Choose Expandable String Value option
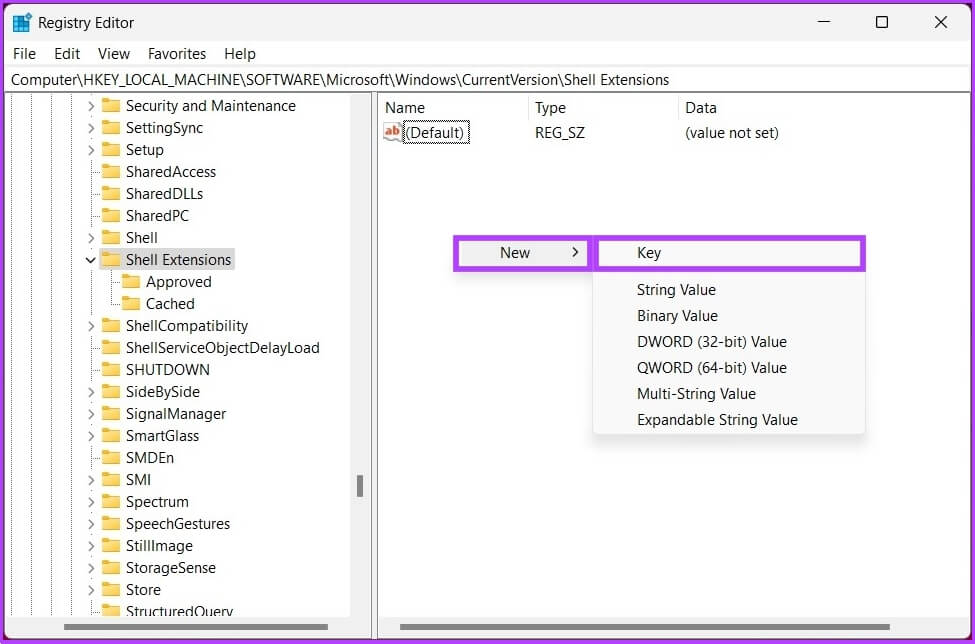The image size is (975, 644). point(729,420)
